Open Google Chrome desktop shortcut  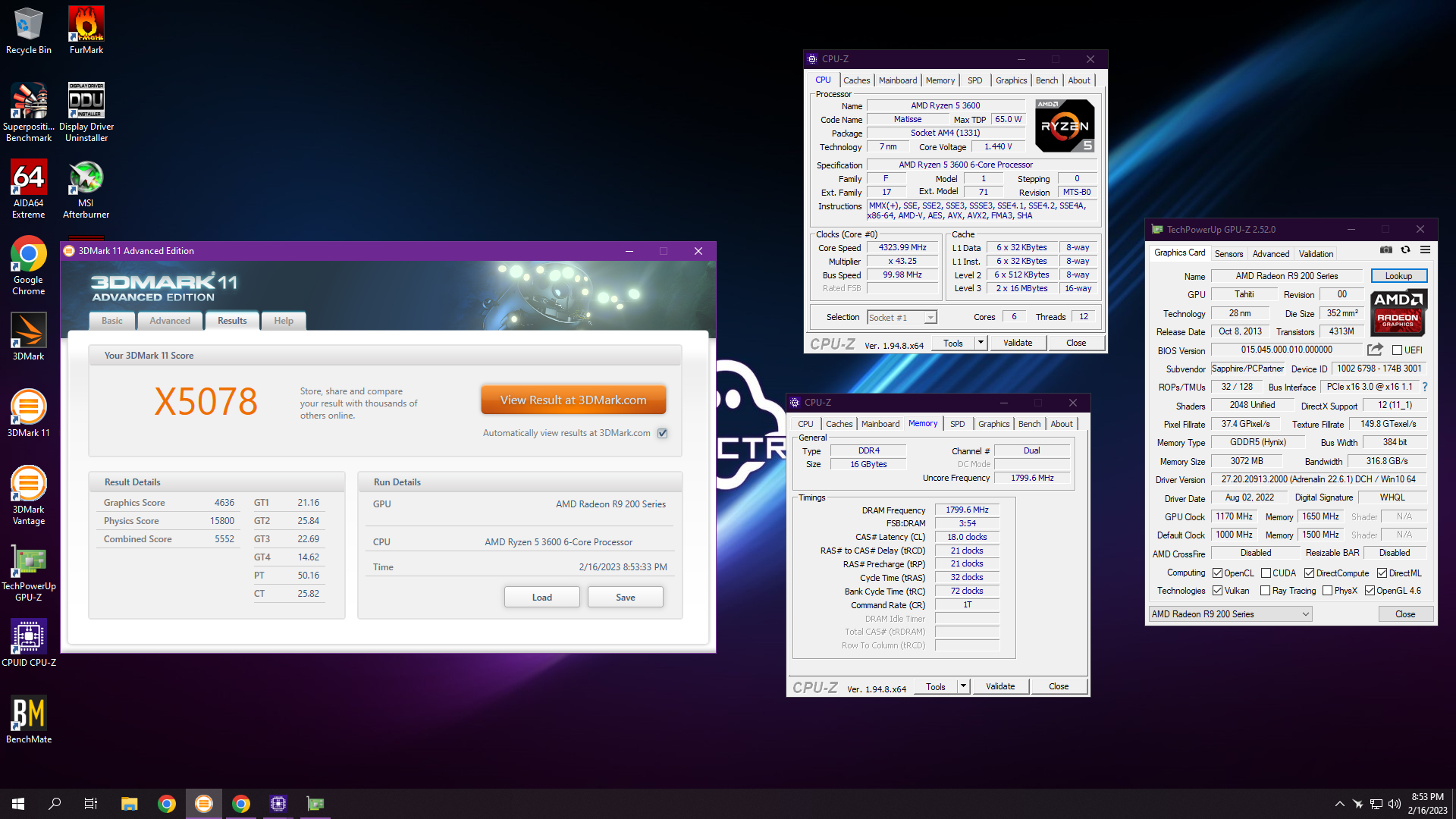[29, 265]
